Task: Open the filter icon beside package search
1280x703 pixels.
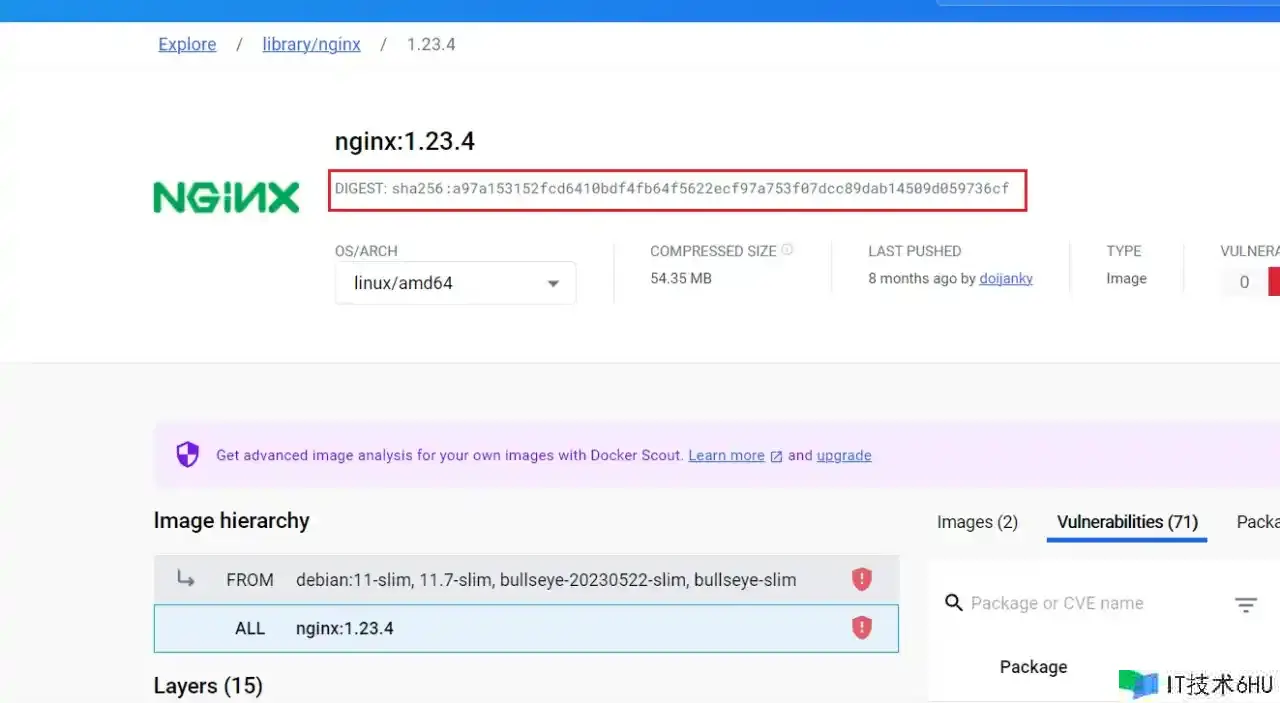Action: pyautogui.click(x=1245, y=604)
